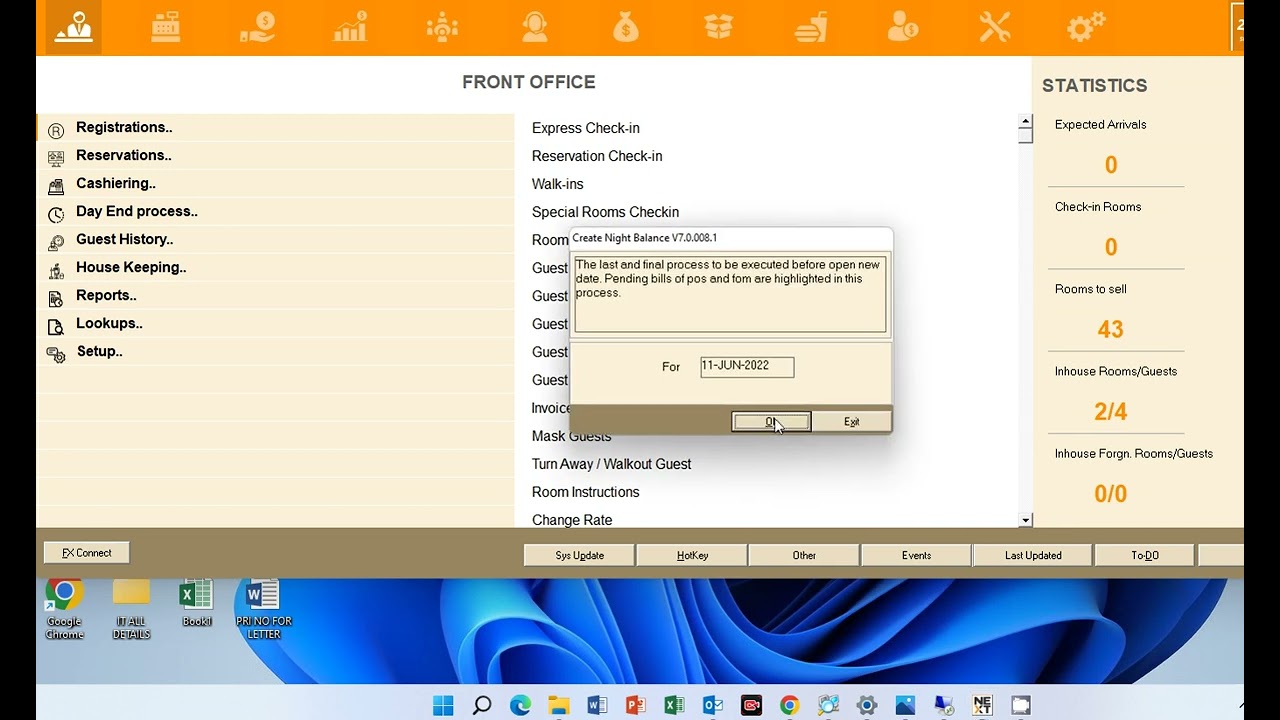Open PowerPoint from the taskbar
This screenshot has height=720, width=1280.
[636, 705]
